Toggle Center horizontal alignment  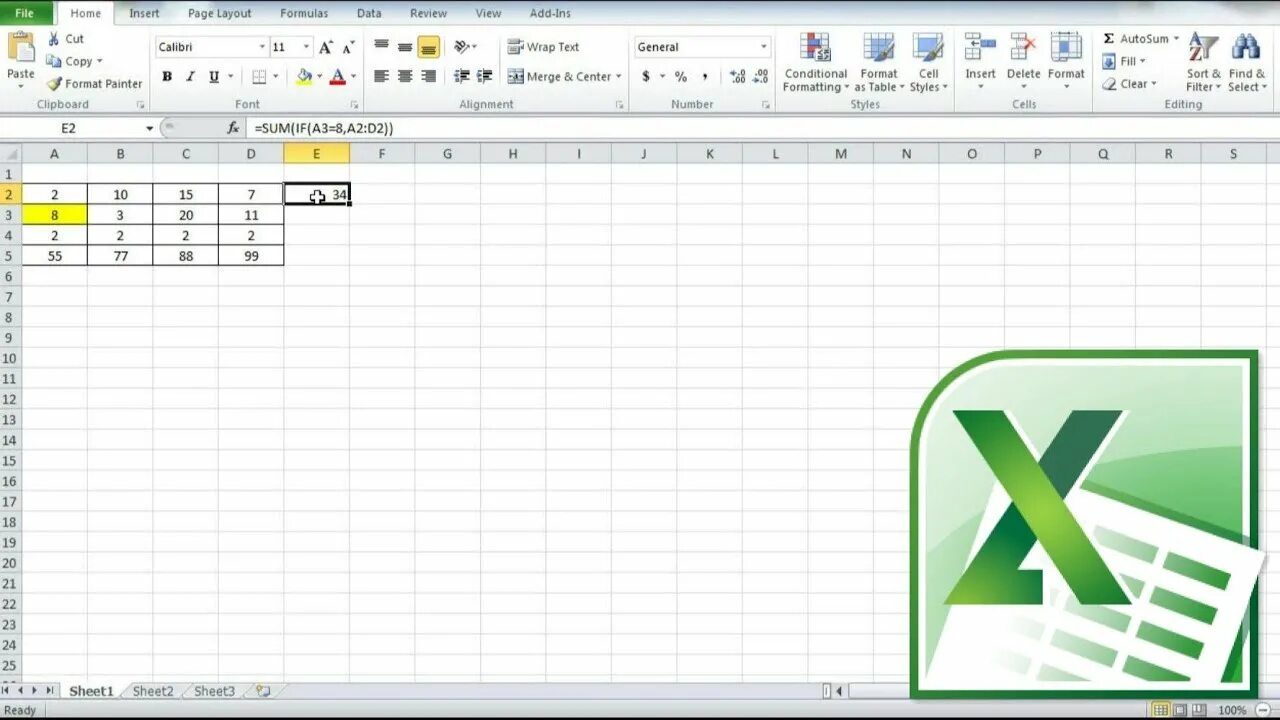405,76
